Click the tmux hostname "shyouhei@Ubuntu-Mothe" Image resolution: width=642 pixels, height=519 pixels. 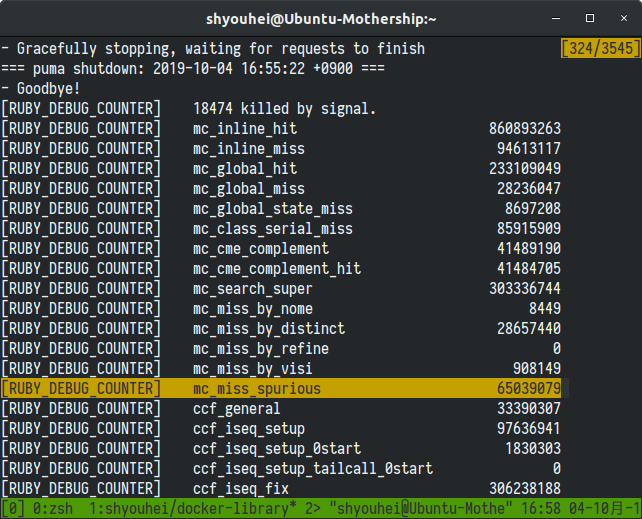click(x=421, y=509)
